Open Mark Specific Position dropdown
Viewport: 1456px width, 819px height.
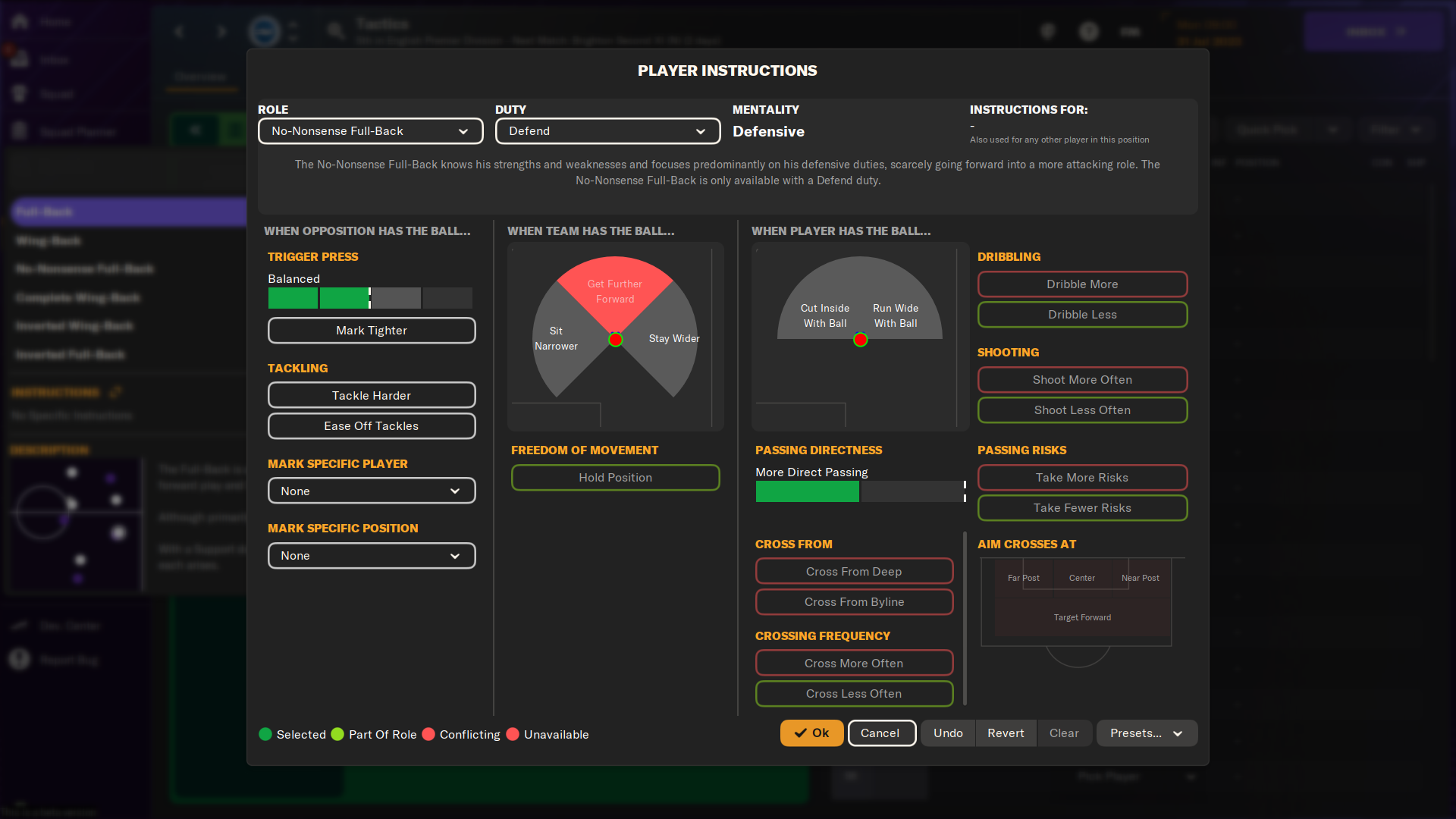pyautogui.click(x=372, y=556)
